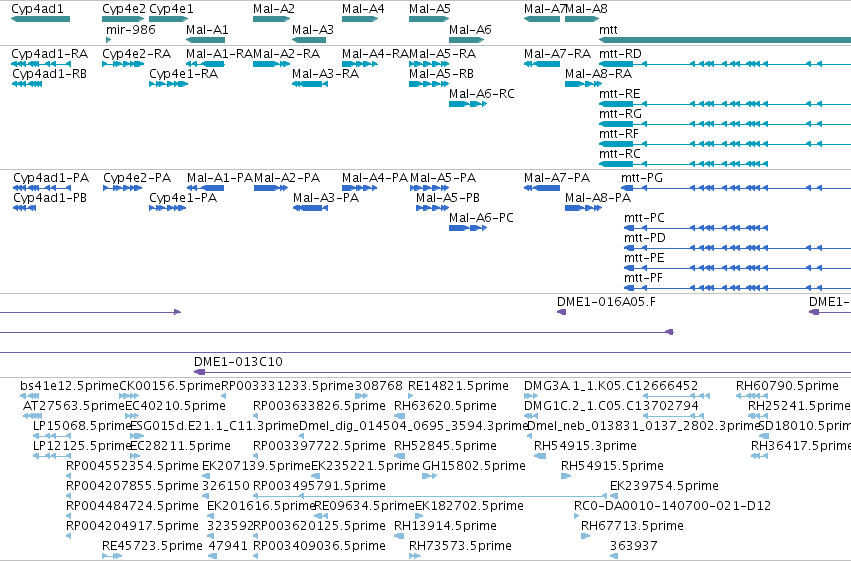This screenshot has width=851, height=561.
Task: Click the Mal-A1 gene label
Action: coord(207,29)
